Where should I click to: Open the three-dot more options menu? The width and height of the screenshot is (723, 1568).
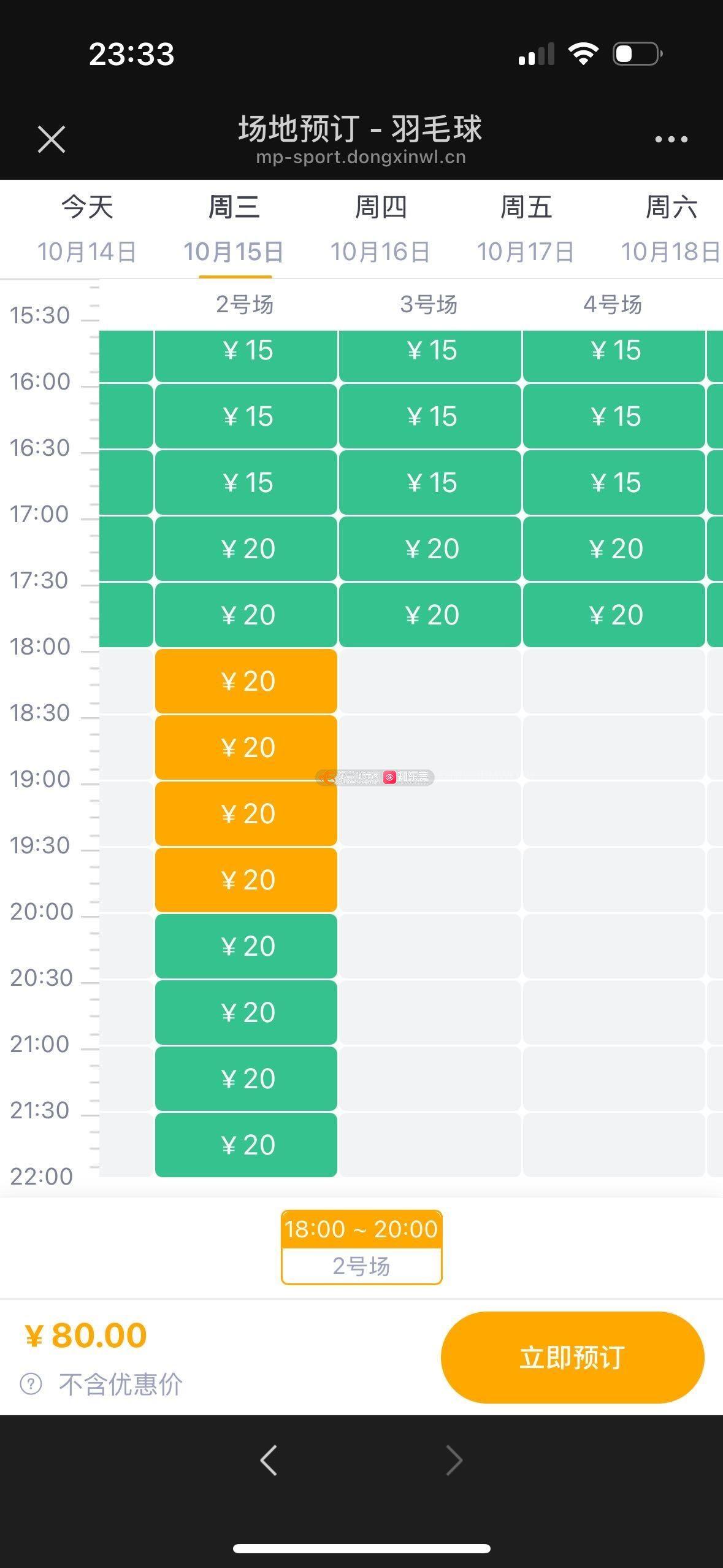click(671, 140)
